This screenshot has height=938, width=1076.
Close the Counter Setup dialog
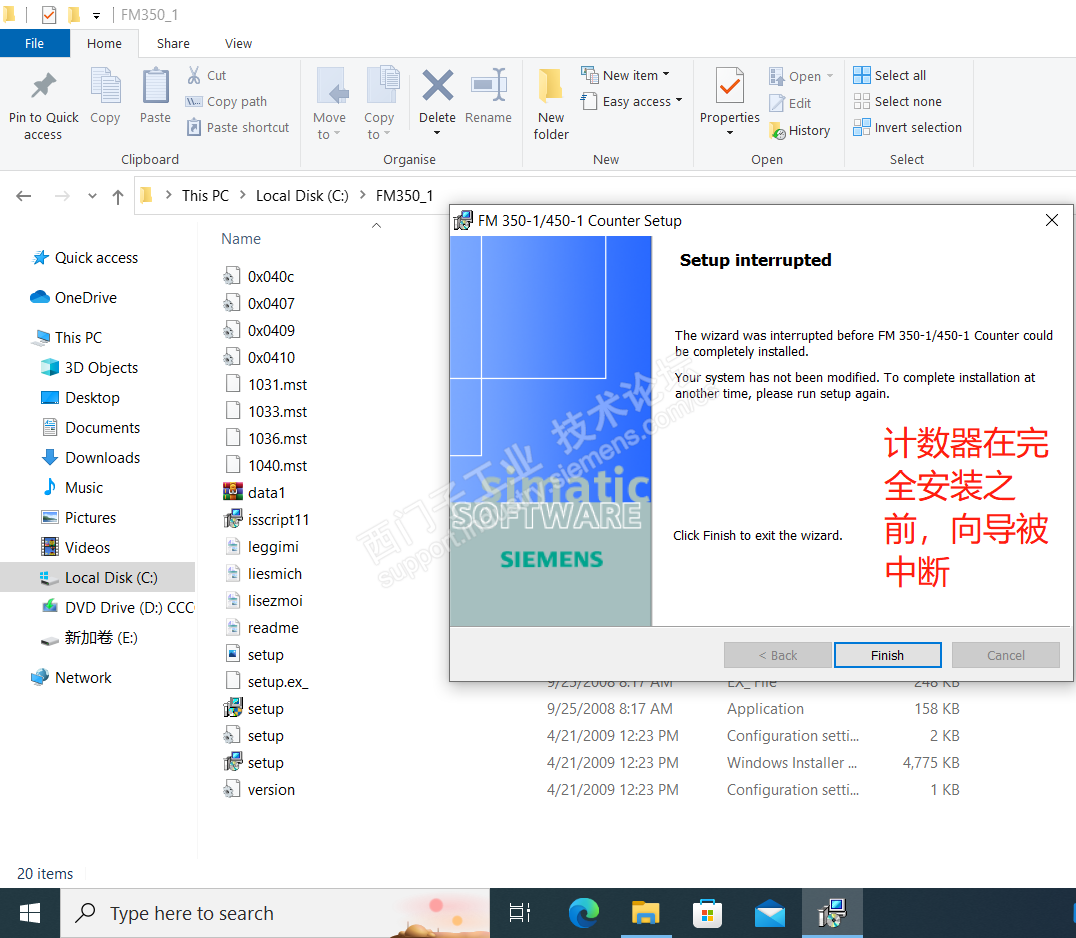(1051, 220)
